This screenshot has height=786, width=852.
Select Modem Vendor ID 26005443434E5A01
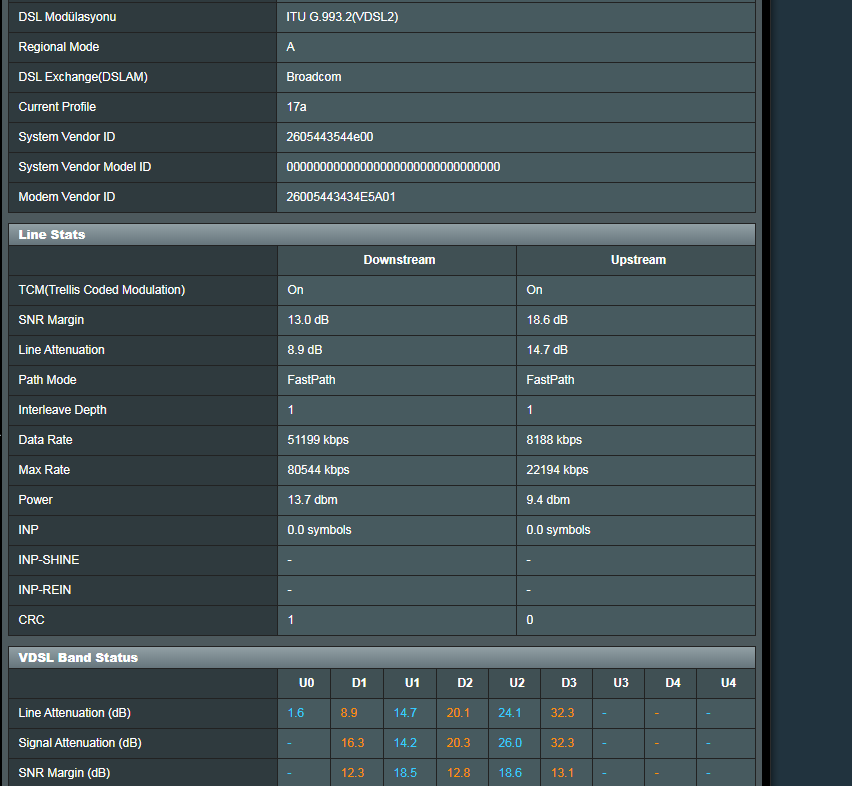pyautogui.click(x=341, y=197)
